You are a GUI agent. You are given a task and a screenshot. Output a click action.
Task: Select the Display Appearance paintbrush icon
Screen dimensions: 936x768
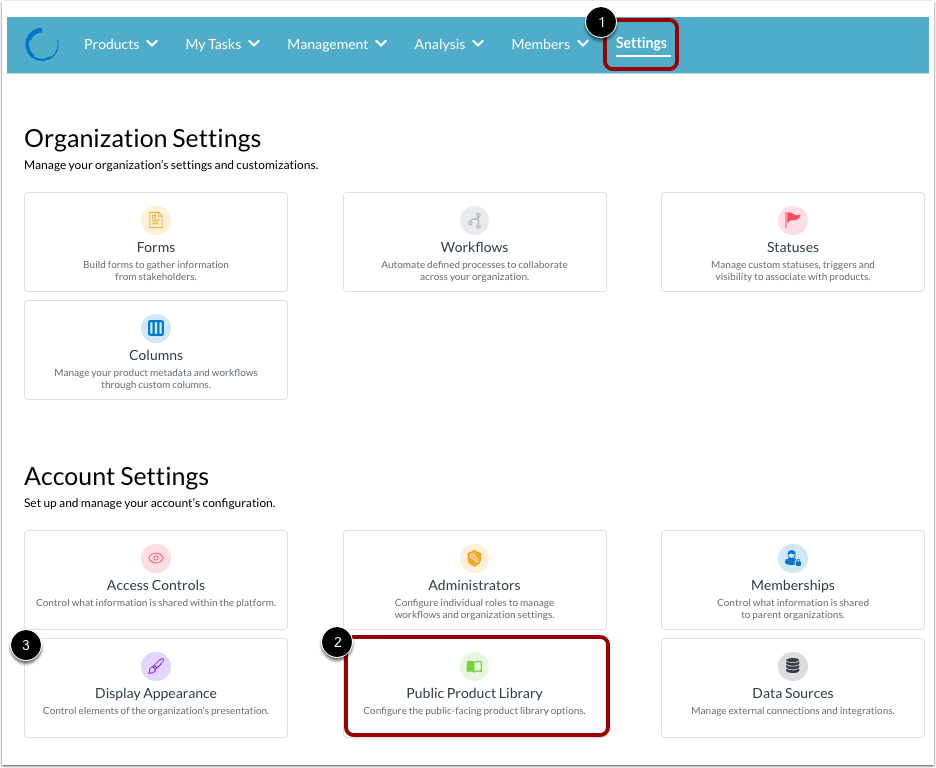pyautogui.click(x=156, y=666)
